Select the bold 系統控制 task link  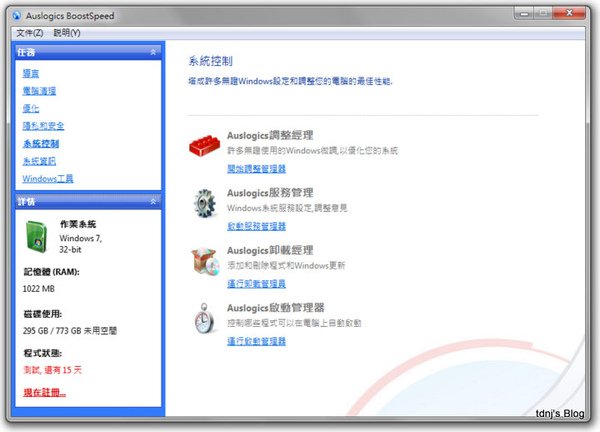[41, 143]
